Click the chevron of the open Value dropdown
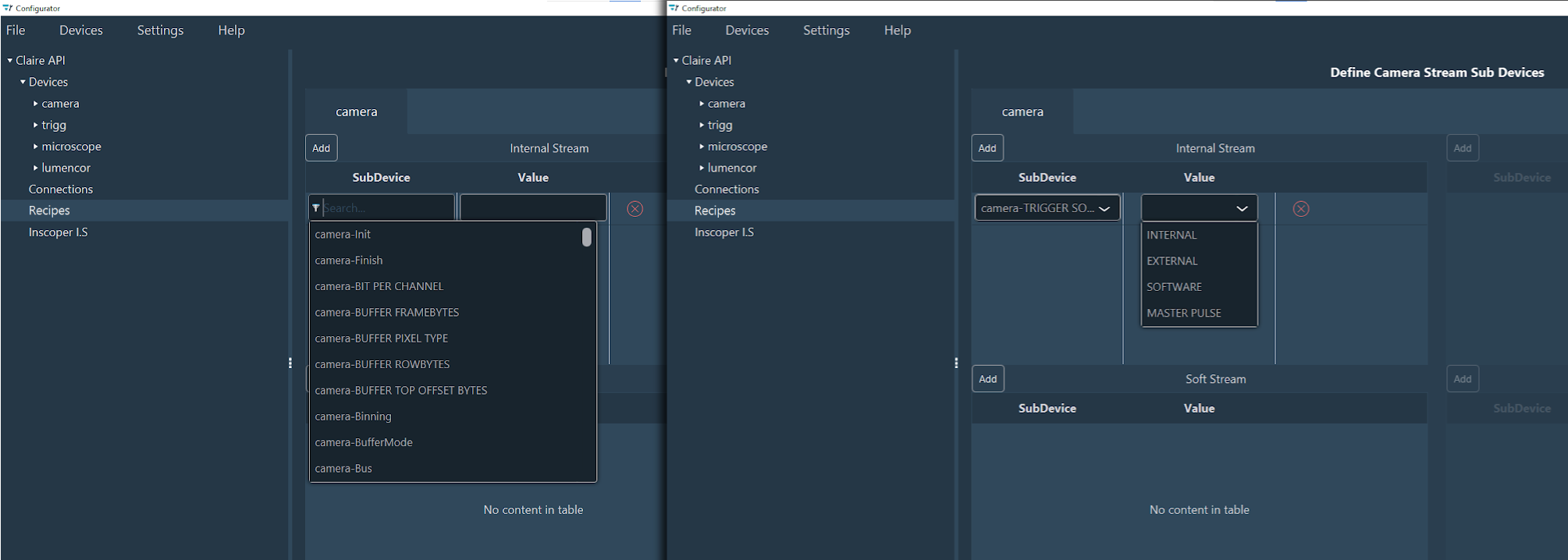The width and height of the screenshot is (1568, 560). pyautogui.click(x=1241, y=208)
